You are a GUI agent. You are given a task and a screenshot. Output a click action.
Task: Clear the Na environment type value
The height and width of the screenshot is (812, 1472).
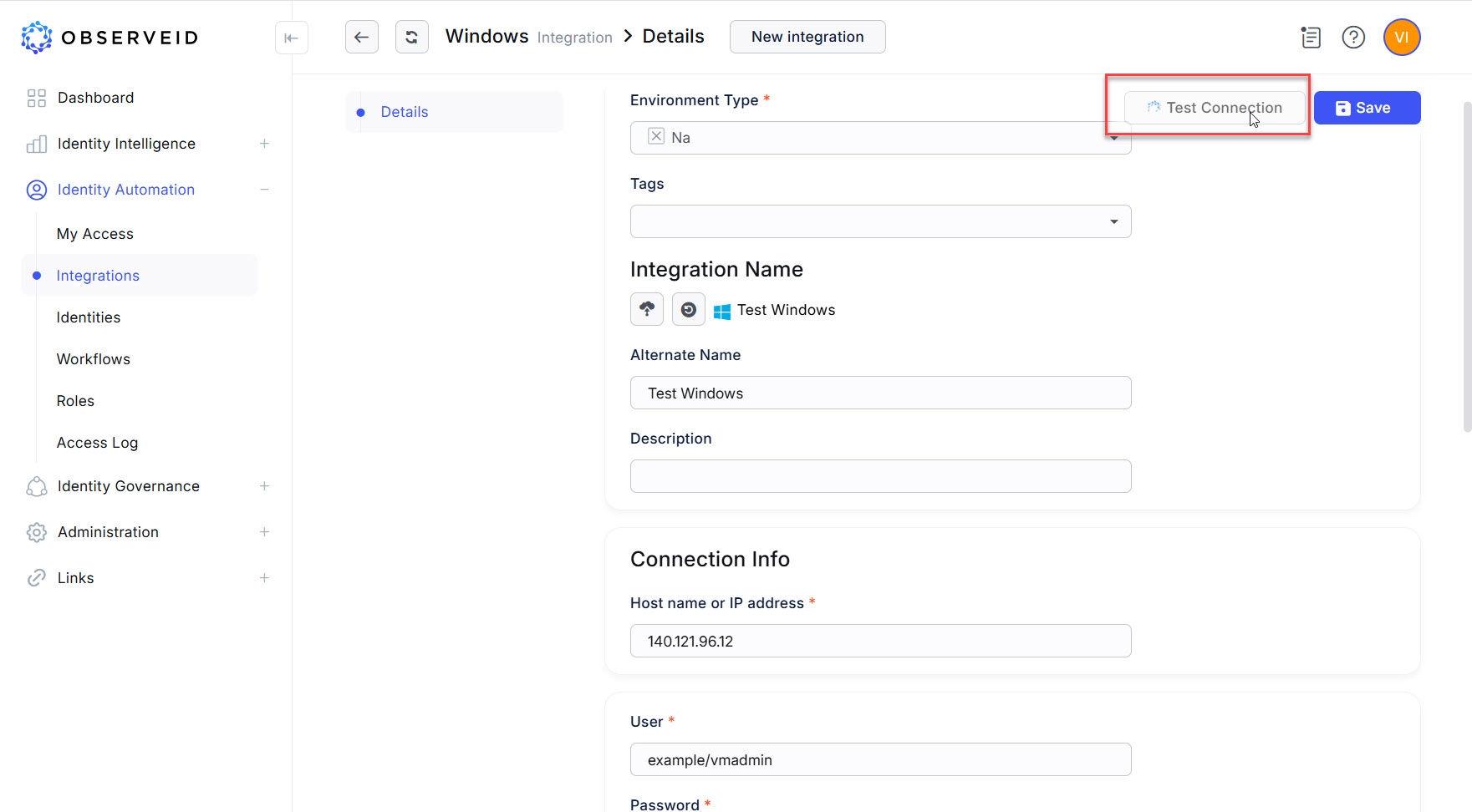coord(656,137)
